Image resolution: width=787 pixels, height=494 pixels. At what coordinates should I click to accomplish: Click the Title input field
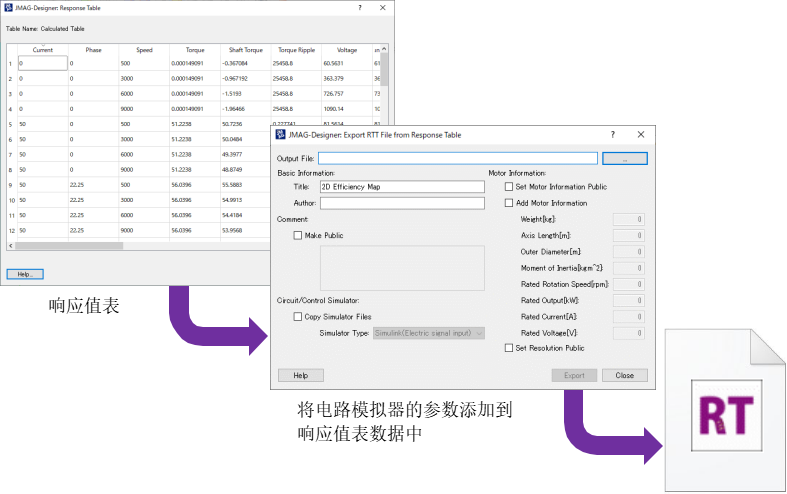(401, 187)
